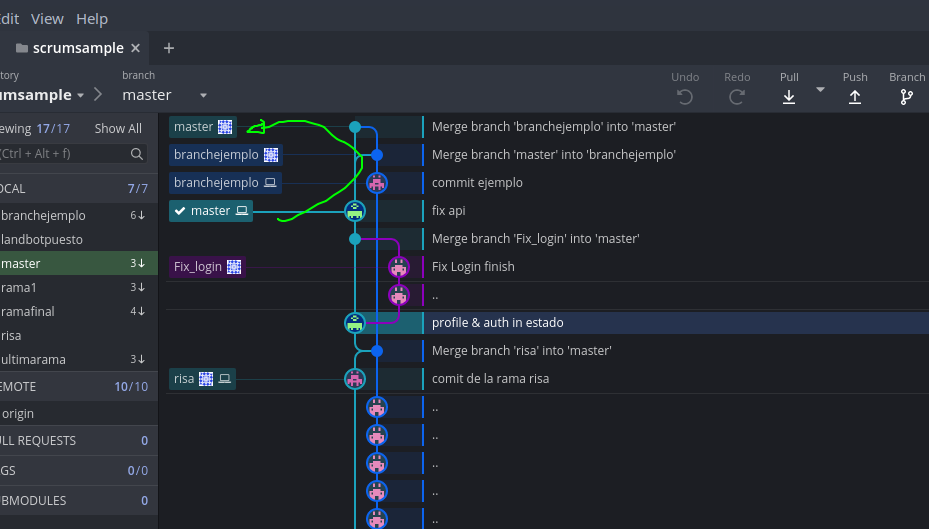929x529 pixels.
Task: Click the Redo toolbar icon
Action: point(737,96)
